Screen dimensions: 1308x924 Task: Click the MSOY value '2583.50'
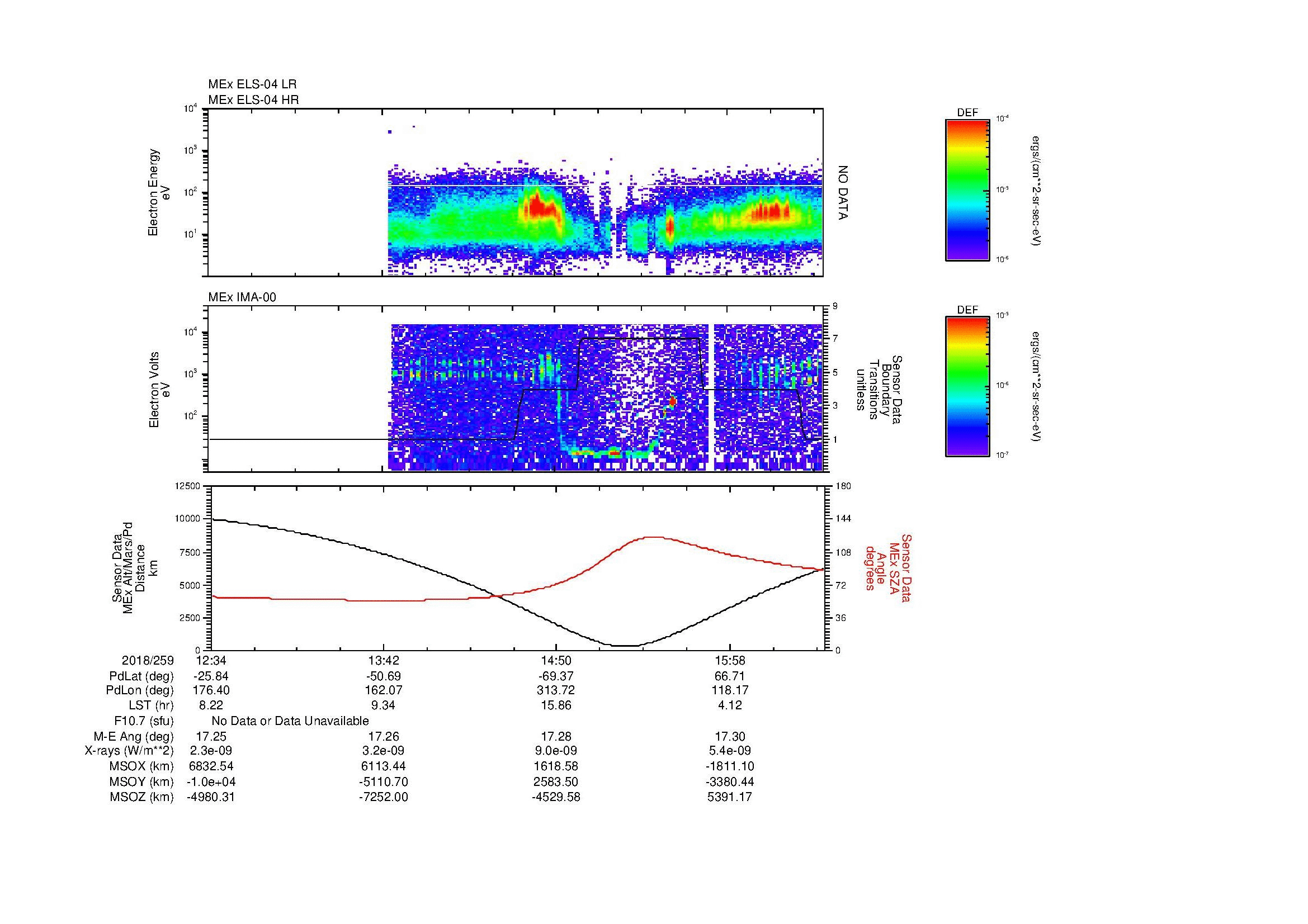556,781
